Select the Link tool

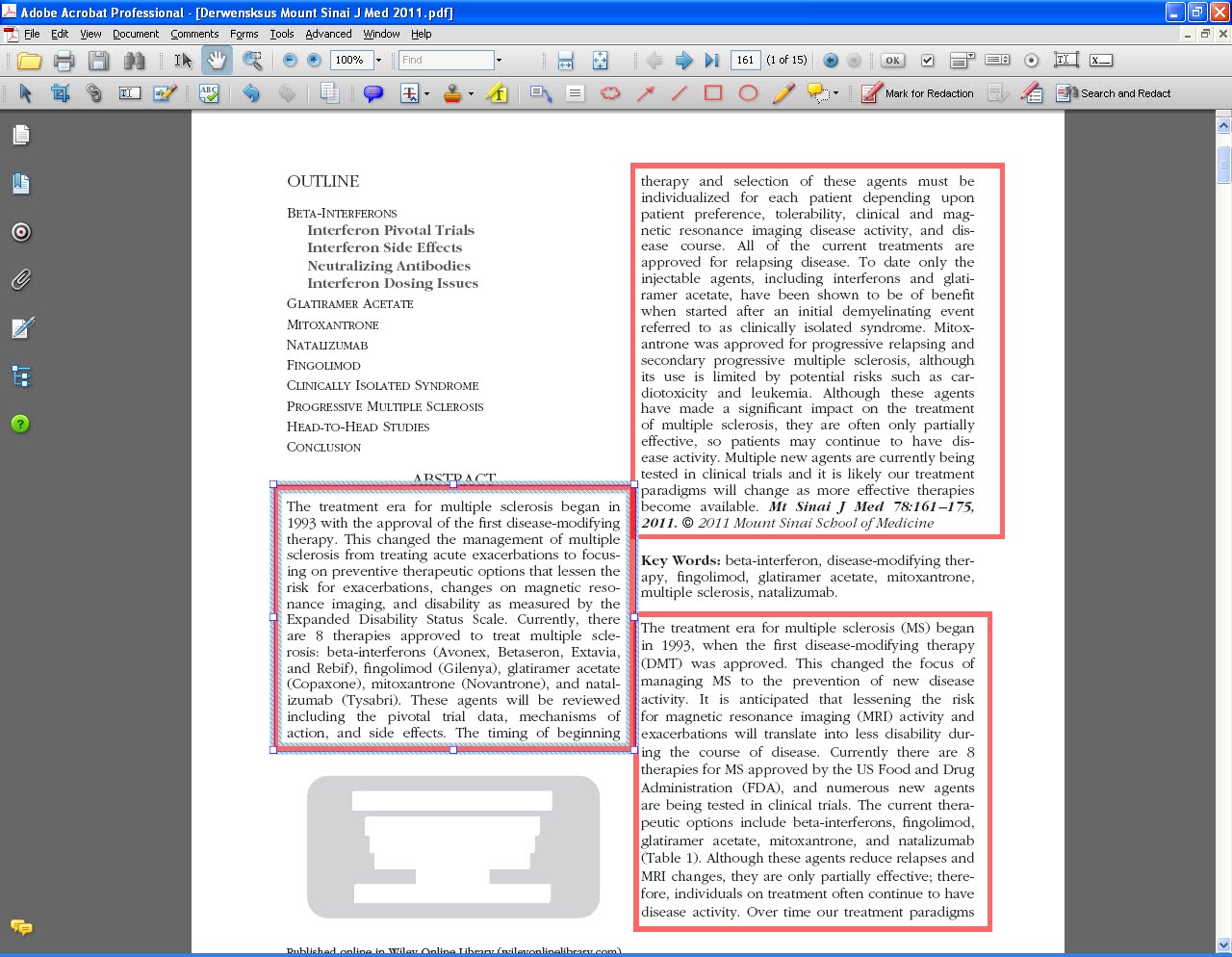(94, 93)
